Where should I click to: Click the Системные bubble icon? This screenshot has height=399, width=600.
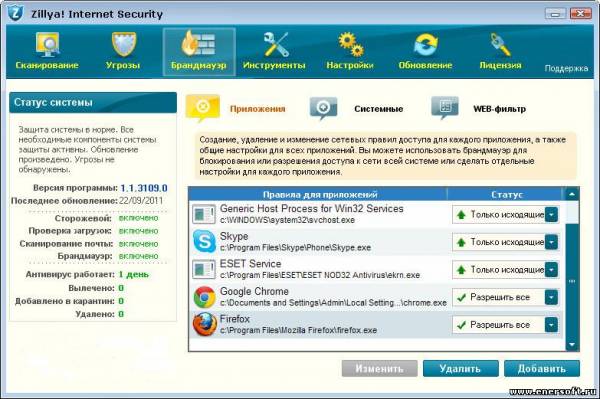(x=323, y=108)
